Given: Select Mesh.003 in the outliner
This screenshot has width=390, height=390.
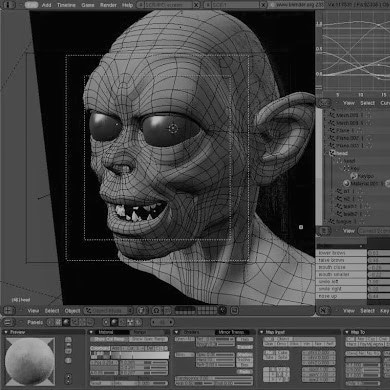Looking at the screenshot, I should 347,123.
